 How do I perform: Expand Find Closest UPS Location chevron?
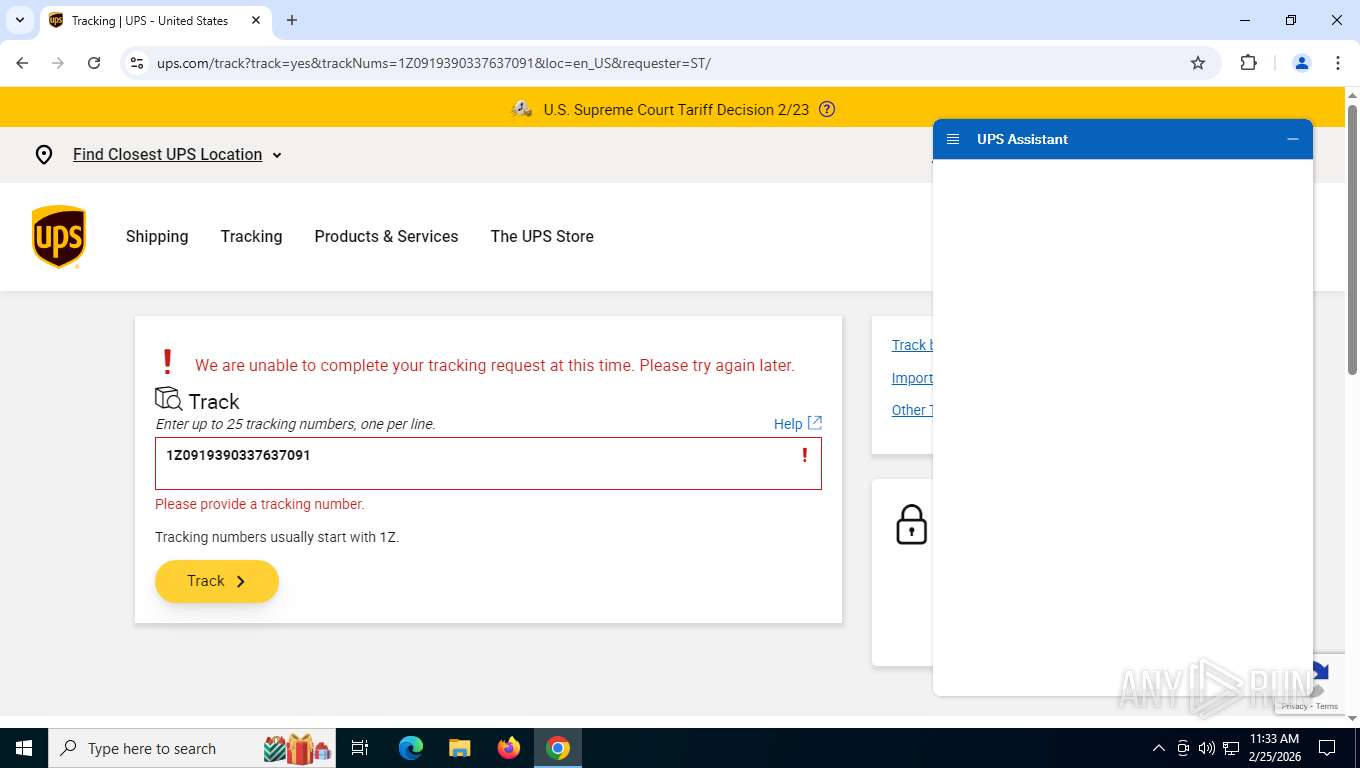277,155
